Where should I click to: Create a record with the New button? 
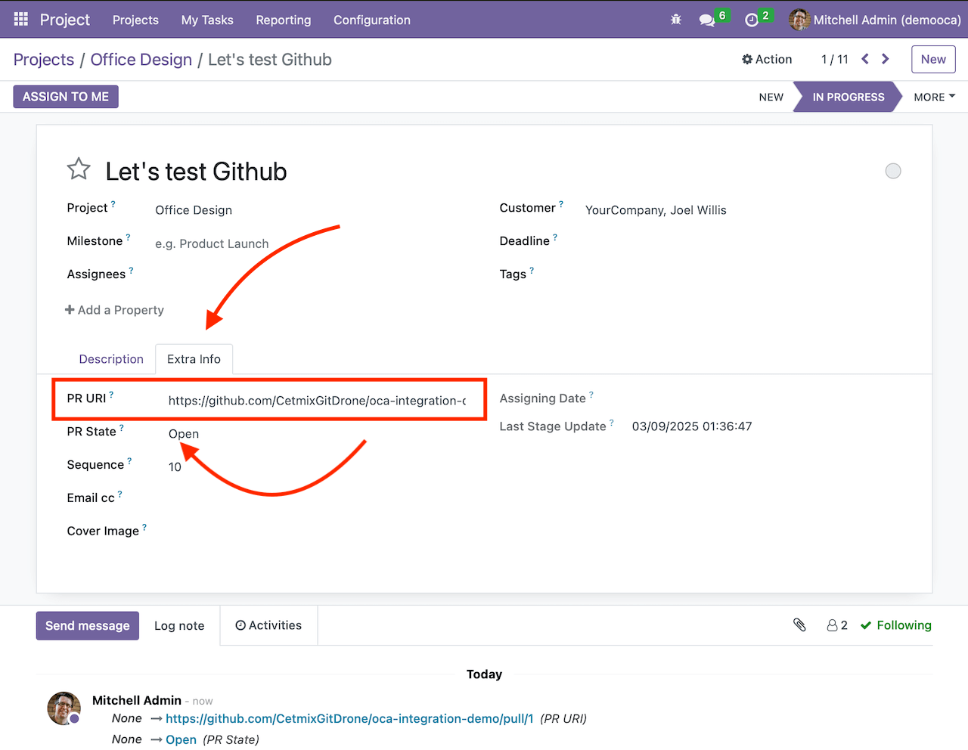932,59
